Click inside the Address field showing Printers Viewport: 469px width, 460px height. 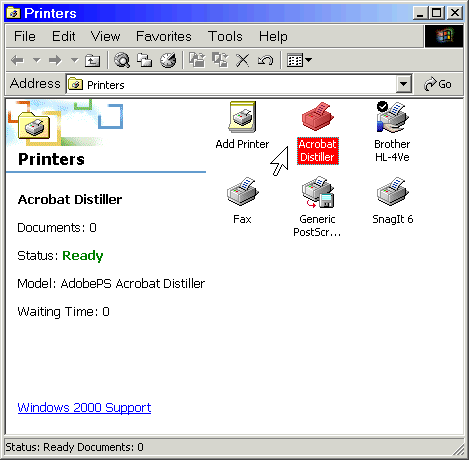231,84
